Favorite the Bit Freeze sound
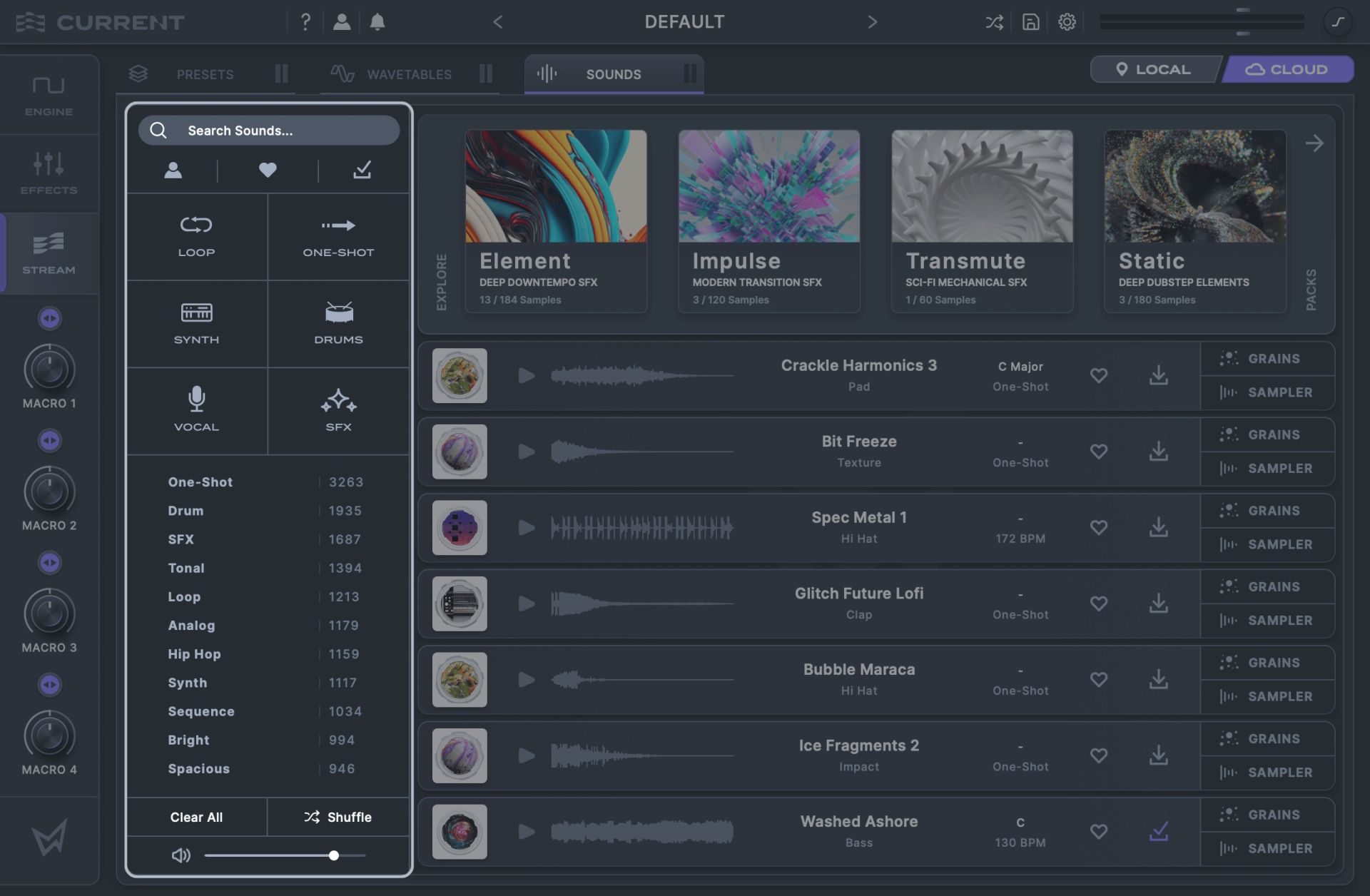The image size is (1370, 896). [1099, 452]
